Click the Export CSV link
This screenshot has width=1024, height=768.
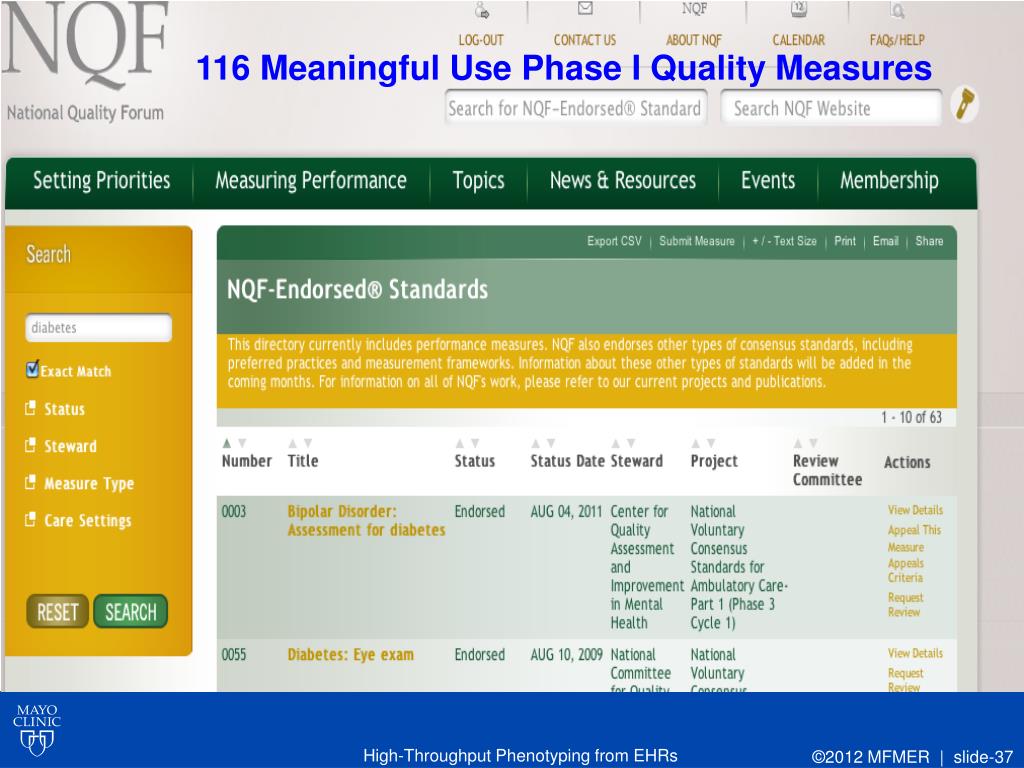pos(614,241)
